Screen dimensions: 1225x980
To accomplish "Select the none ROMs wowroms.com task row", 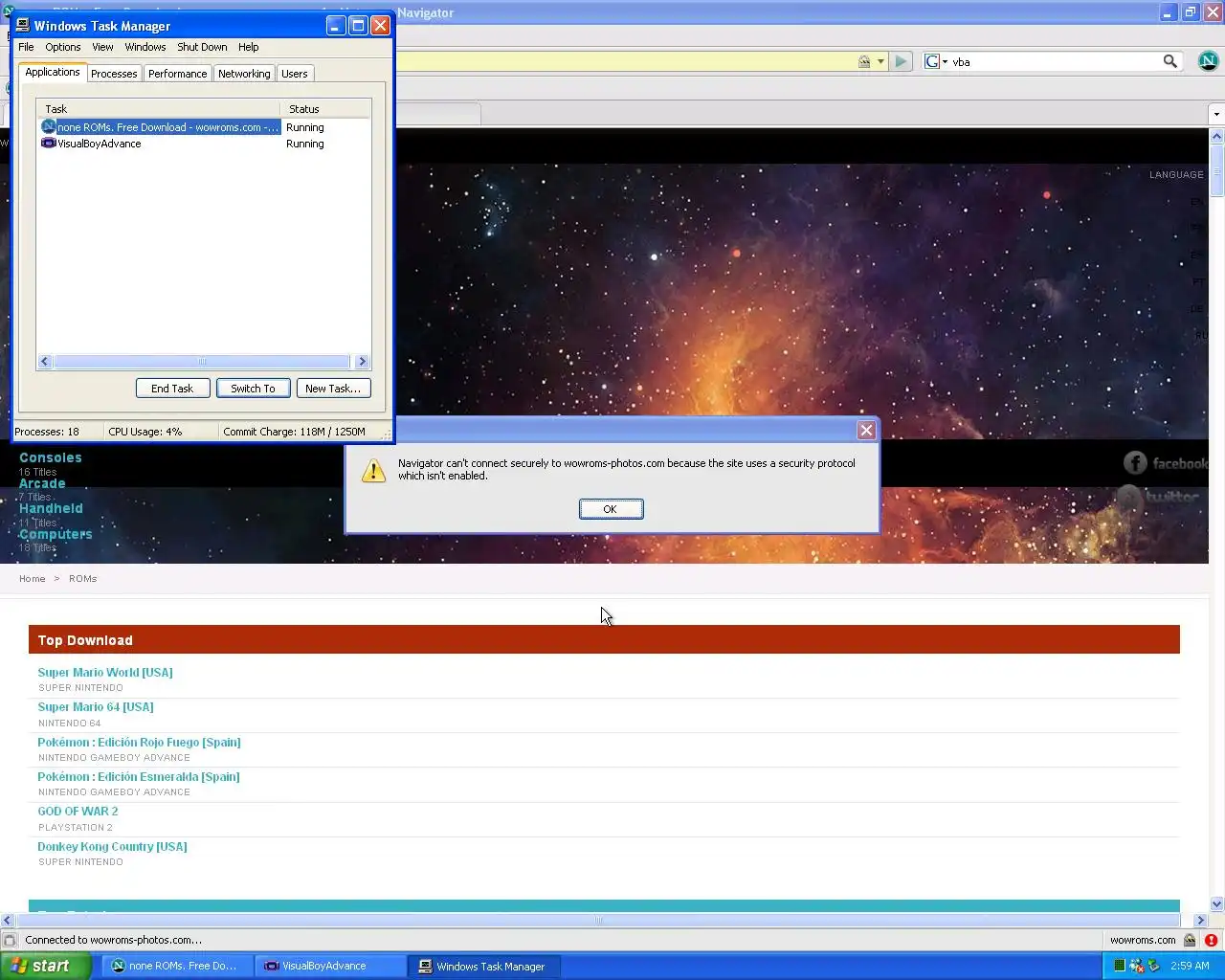I will click(205, 126).
